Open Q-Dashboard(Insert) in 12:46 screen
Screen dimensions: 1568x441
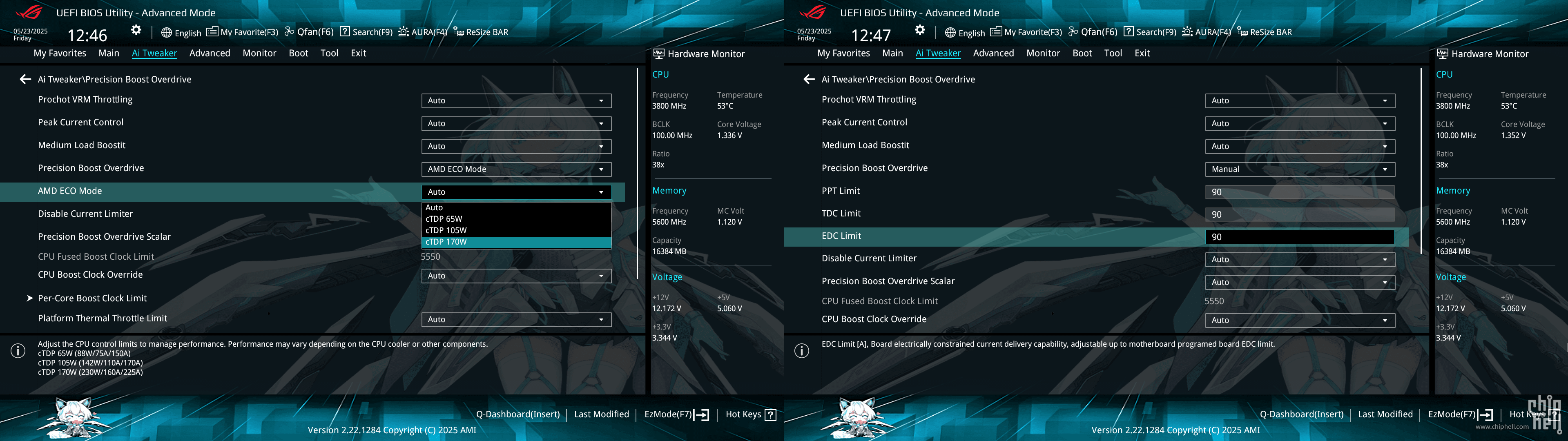[x=518, y=414]
